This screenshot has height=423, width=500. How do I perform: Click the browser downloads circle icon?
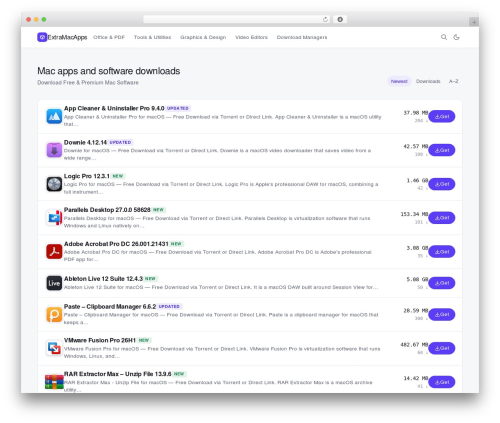click(x=340, y=19)
